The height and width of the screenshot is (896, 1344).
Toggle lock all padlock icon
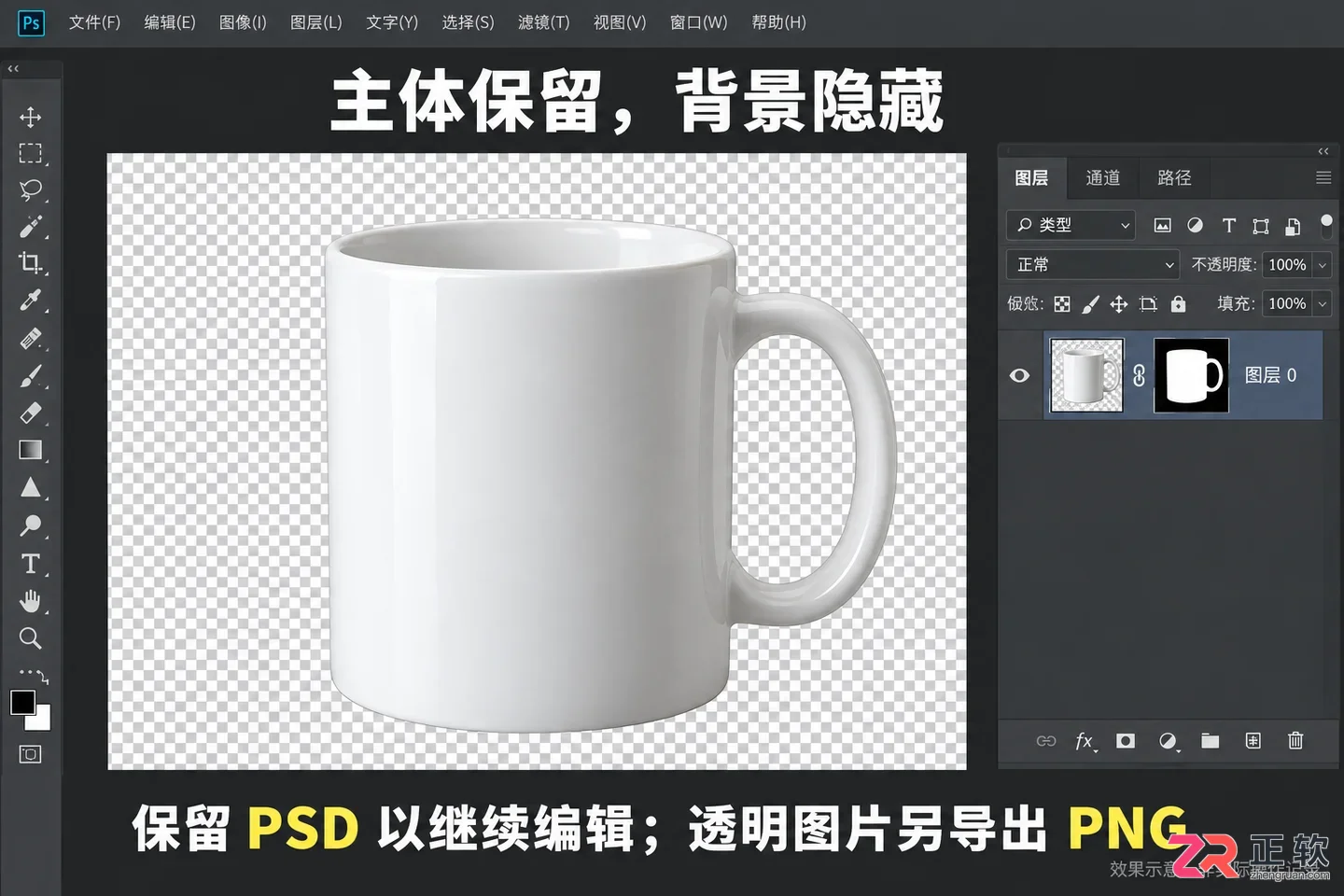1178,303
